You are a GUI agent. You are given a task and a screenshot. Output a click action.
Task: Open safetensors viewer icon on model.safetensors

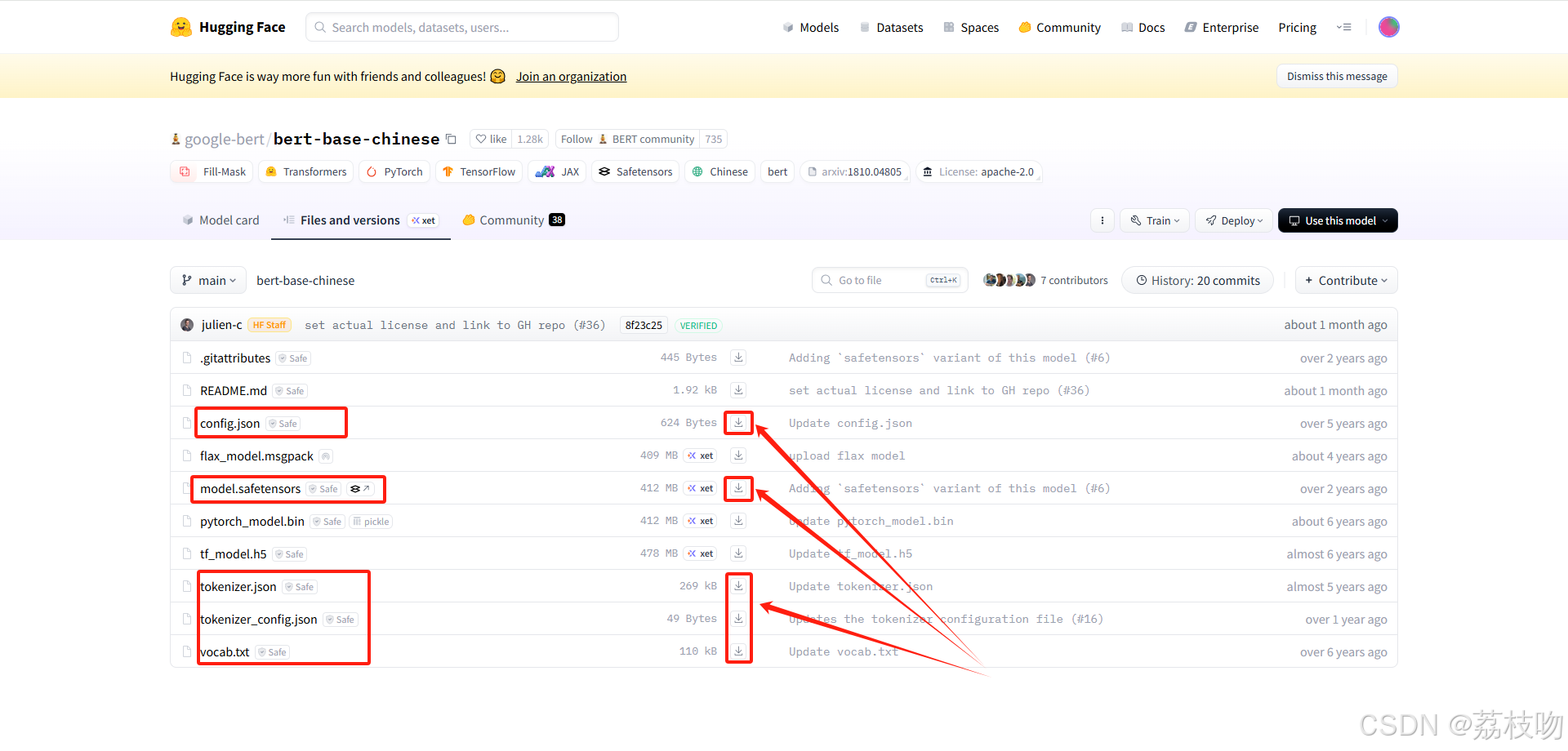point(360,489)
